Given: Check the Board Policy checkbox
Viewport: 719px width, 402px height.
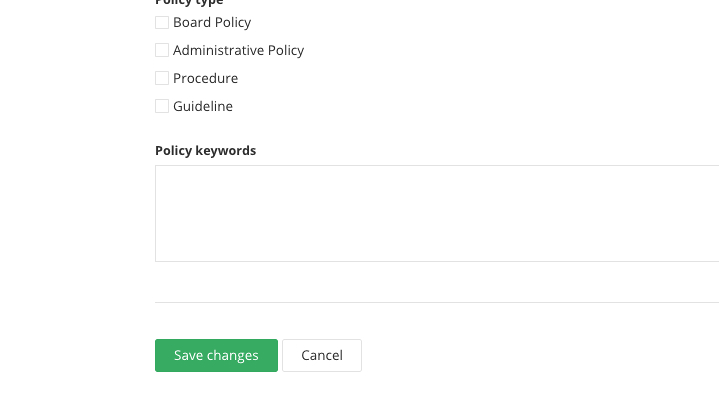Looking at the screenshot, I should tap(162, 22).
